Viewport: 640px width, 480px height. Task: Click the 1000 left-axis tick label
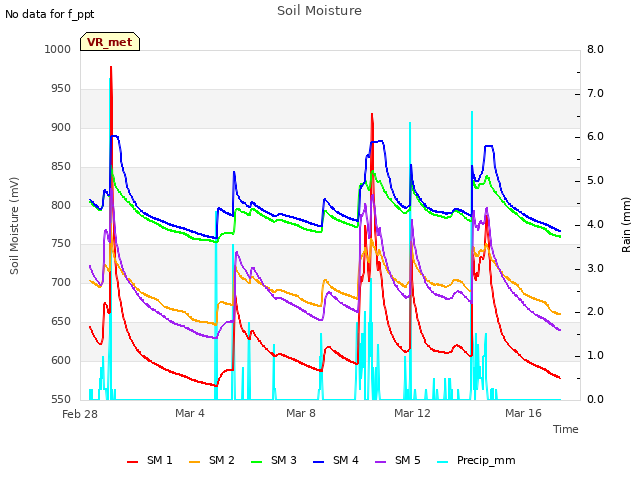click(58, 49)
